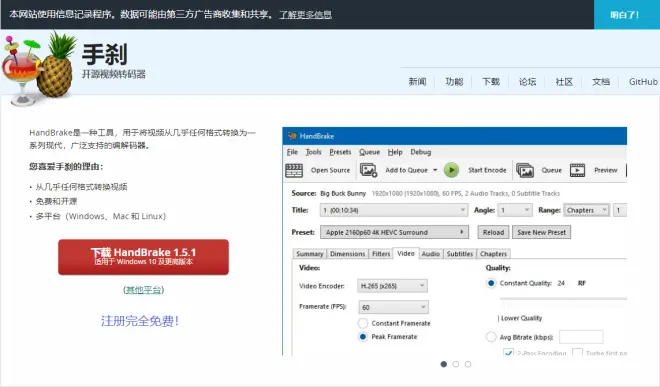Select the Avg Bitrate radio button

pyautogui.click(x=491, y=336)
